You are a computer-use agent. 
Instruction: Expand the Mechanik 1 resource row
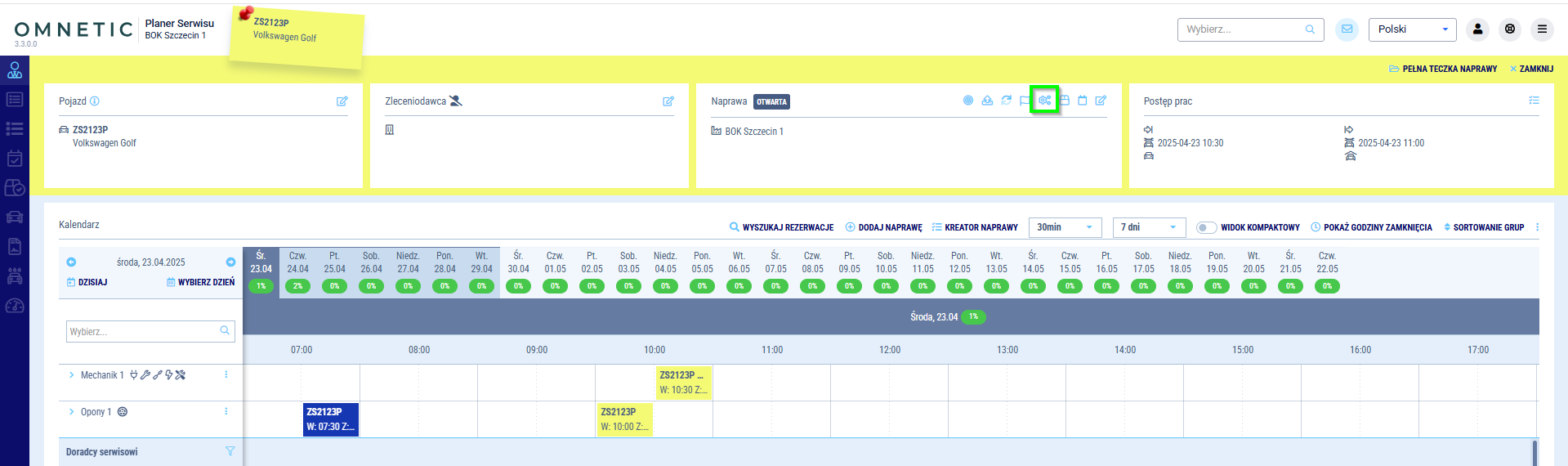(72, 375)
